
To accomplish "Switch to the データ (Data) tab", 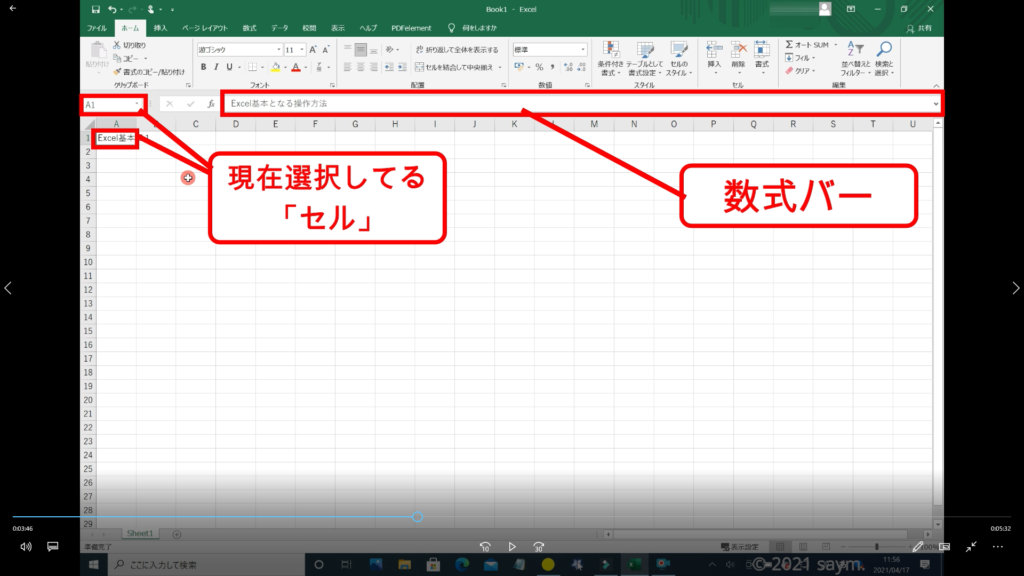I will (x=279, y=28).
